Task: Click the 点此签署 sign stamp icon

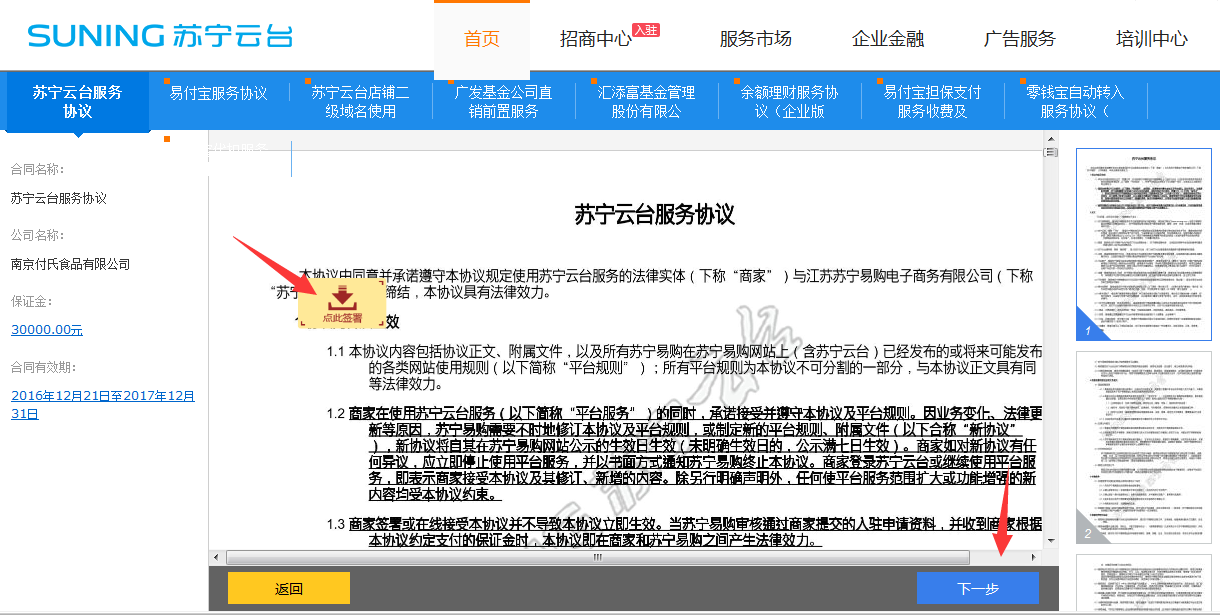Action: (x=342, y=303)
